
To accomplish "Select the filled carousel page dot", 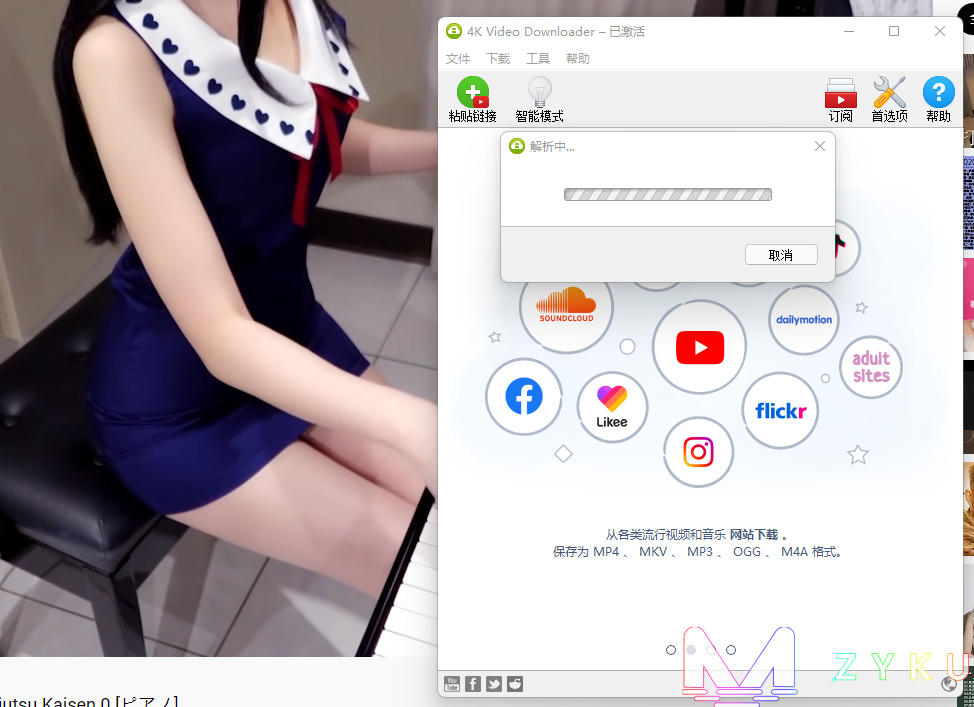I will point(691,650).
